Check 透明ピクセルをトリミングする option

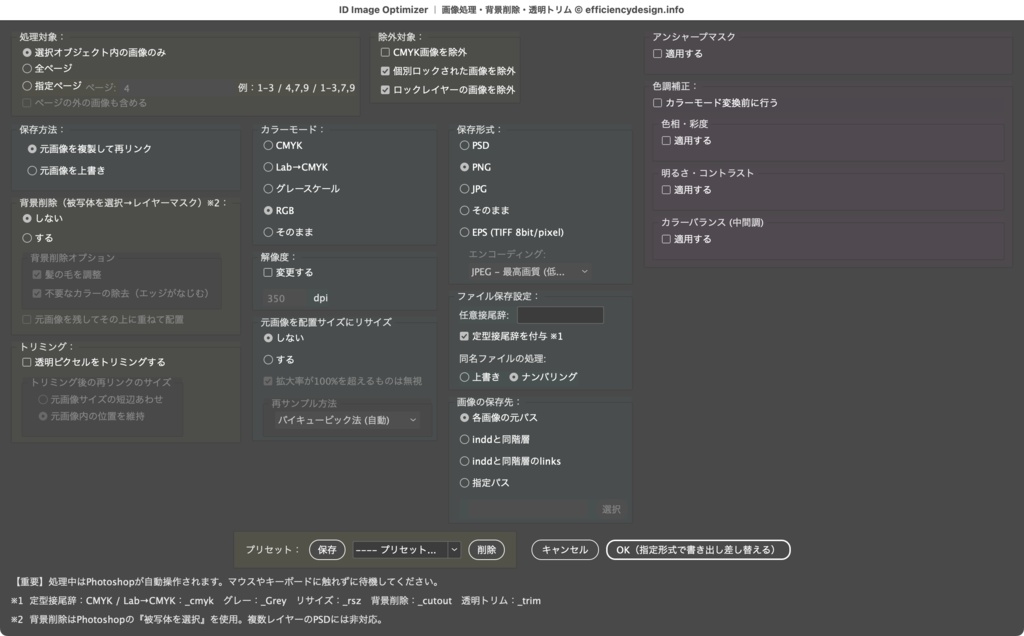tap(94, 362)
